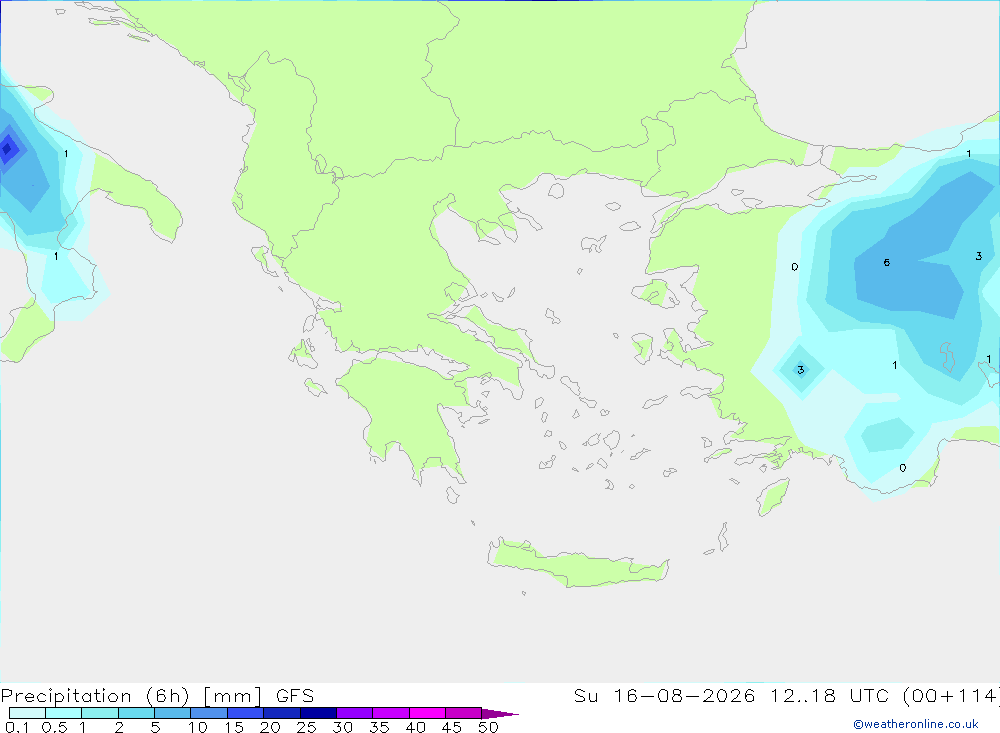Click the 30–35 mm legend swatch

354,713
